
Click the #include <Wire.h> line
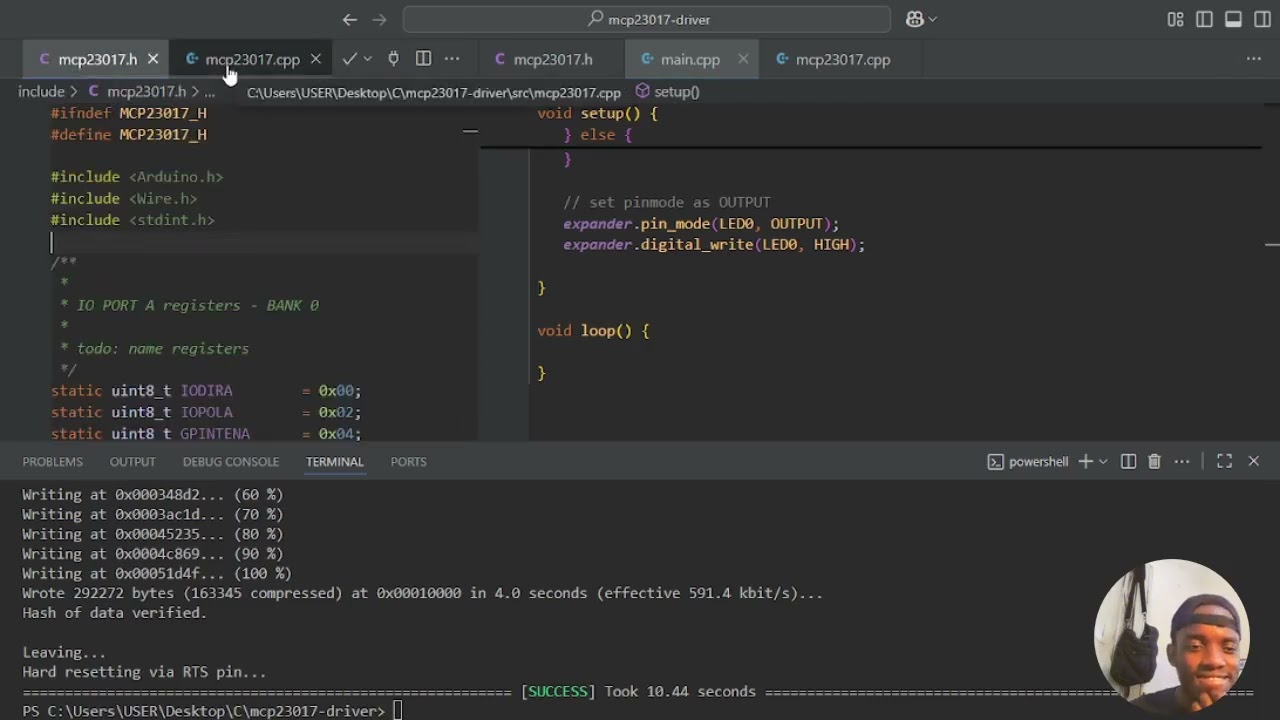(x=124, y=198)
